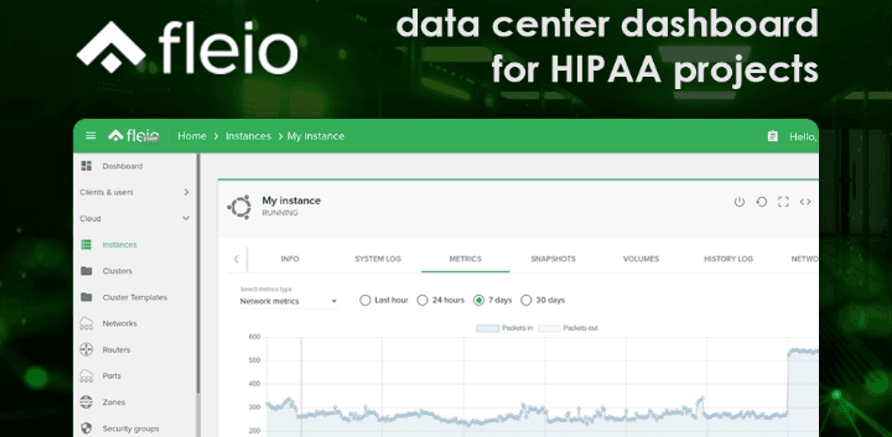Click the Home breadcrumb link

(192, 136)
